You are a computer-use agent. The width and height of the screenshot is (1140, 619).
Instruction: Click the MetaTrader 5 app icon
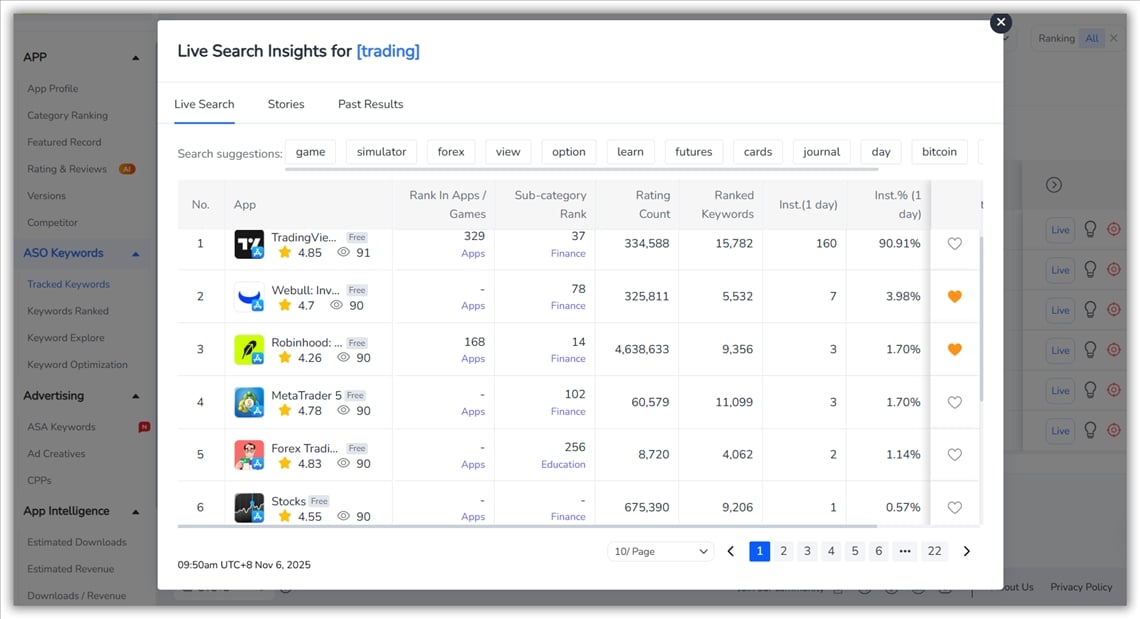click(249, 402)
